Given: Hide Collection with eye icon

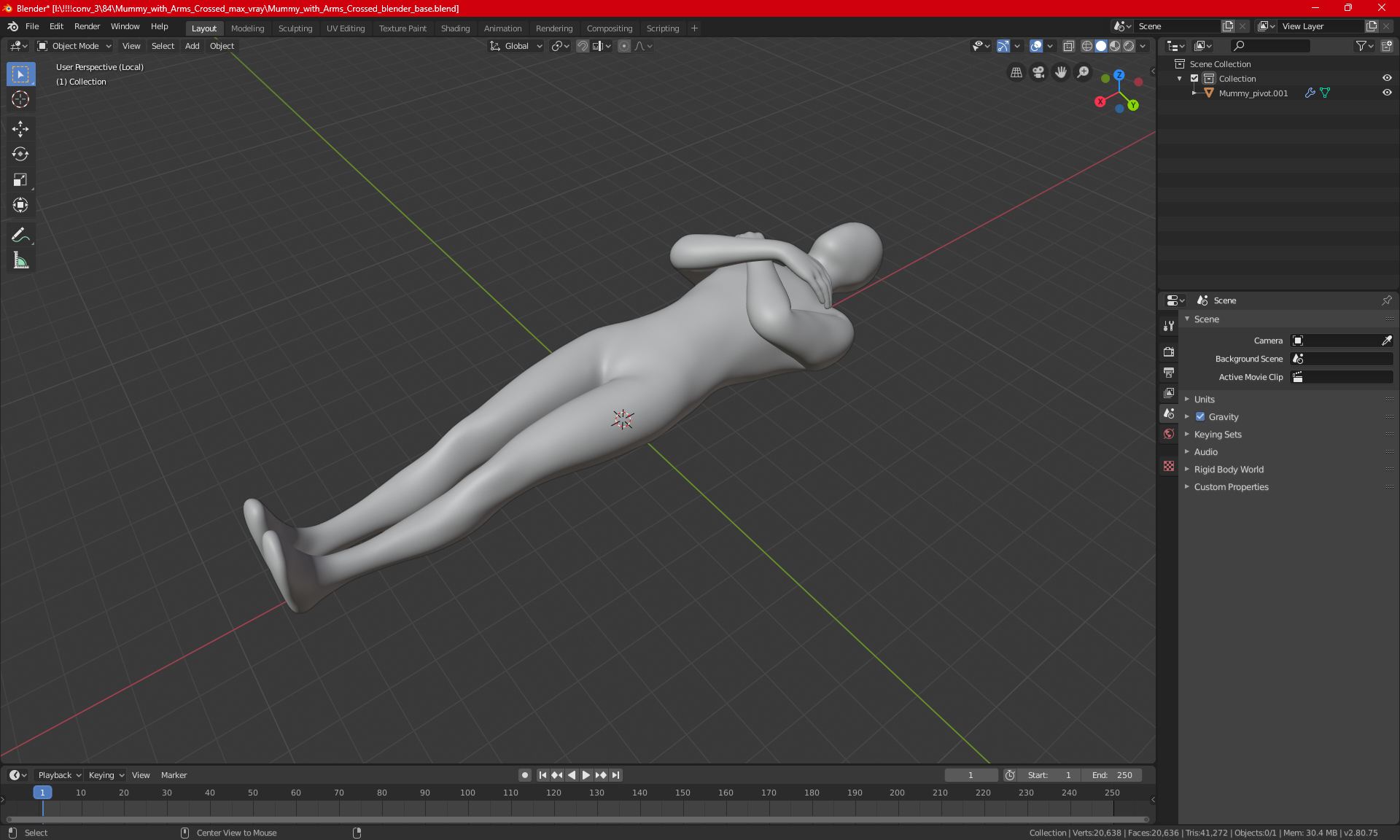Looking at the screenshot, I should coord(1387,78).
